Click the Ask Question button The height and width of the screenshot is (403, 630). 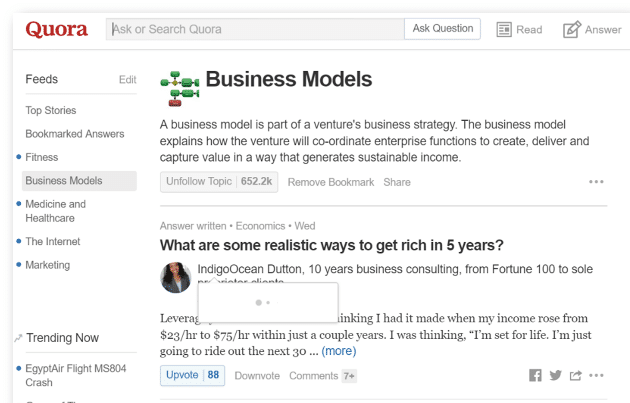pos(442,29)
